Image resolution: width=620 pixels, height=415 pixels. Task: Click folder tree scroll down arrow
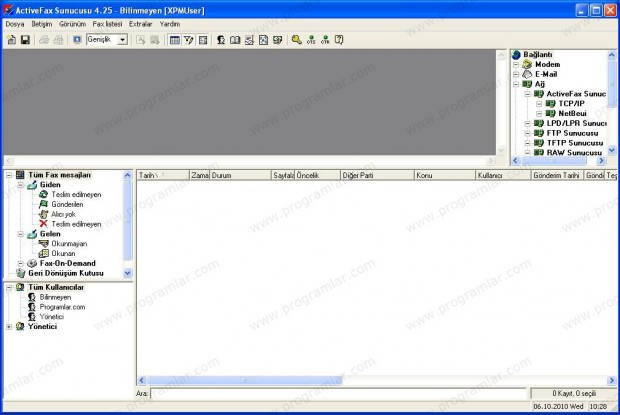coord(127,273)
